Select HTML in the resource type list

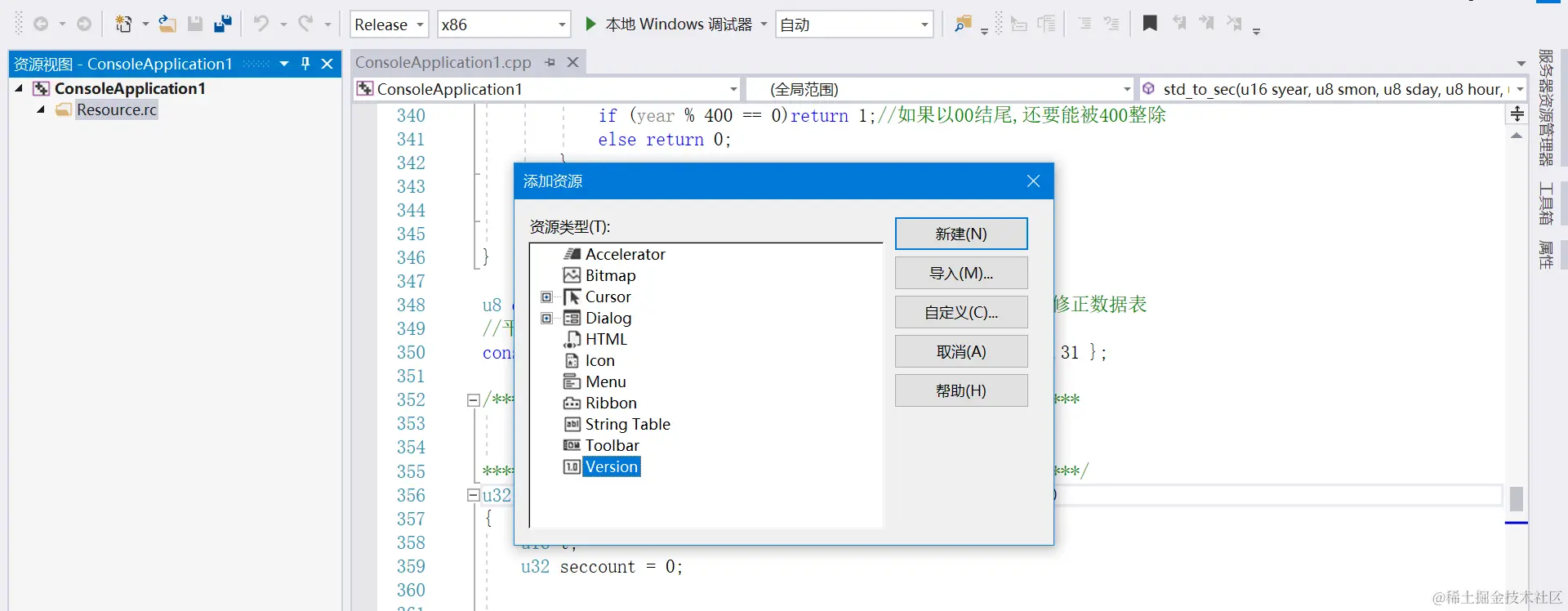click(596, 339)
